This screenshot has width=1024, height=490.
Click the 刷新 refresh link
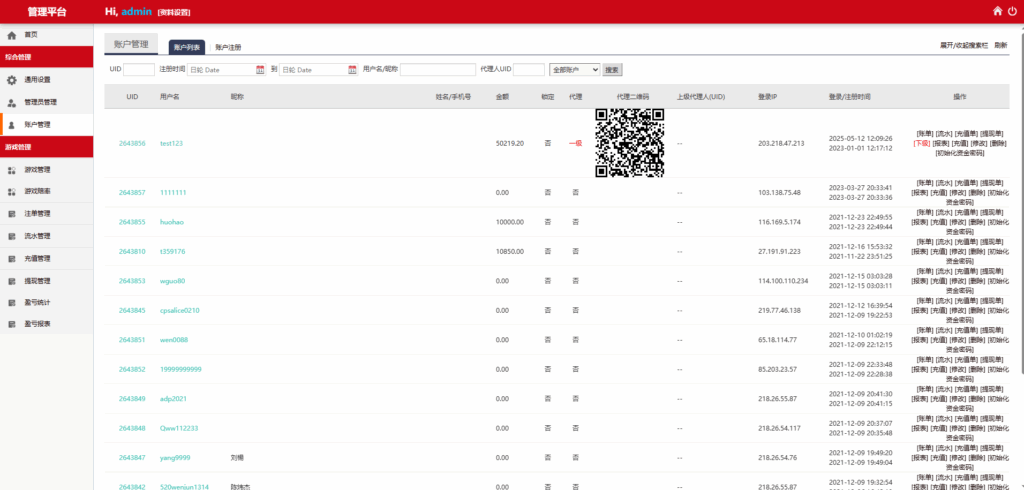click(x=1000, y=46)
